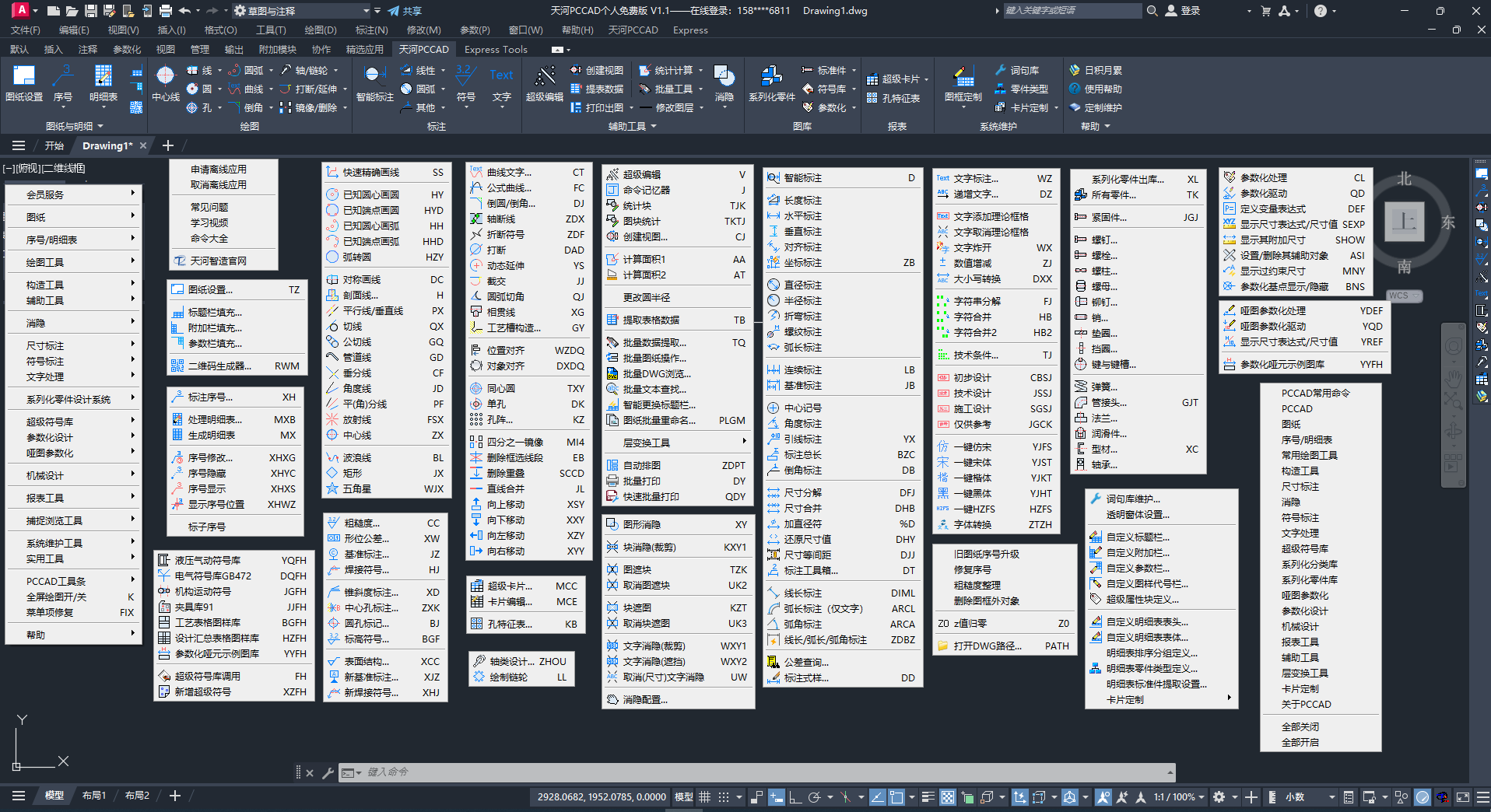Click the 全部关闭 close-all menu entry

(1300, 726)
